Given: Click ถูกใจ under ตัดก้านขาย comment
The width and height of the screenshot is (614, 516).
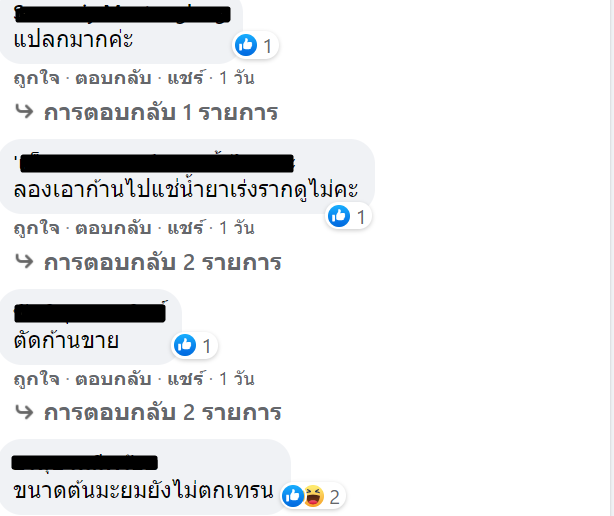Looking at the screenshot, I should [x=37, y=379].
